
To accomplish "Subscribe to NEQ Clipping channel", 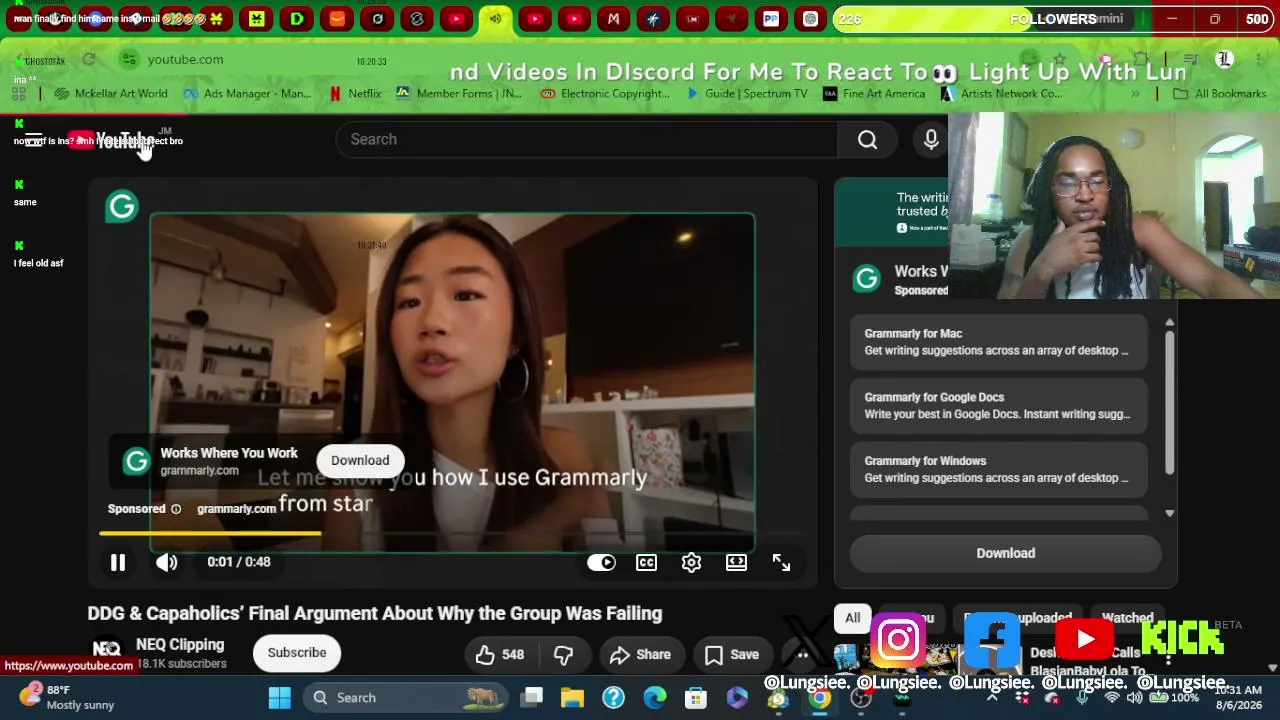I will 297,653.
